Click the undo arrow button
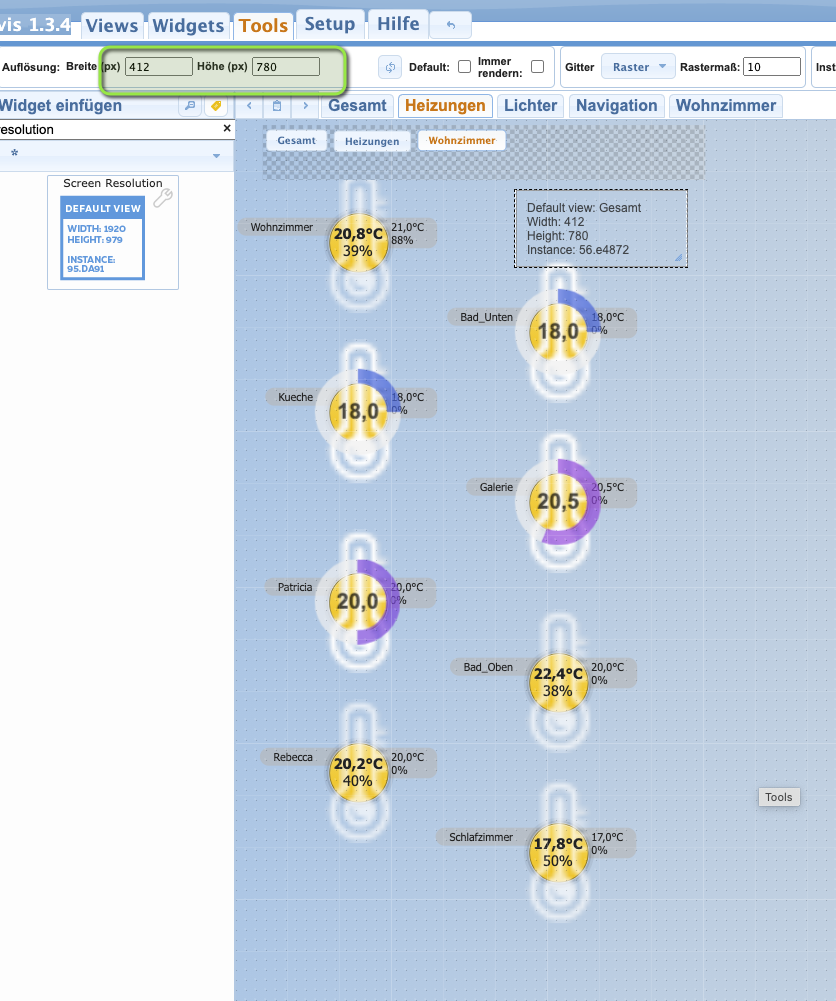Image resolution: width=836 pixels, height=1001 pixels. click(451, 25)
